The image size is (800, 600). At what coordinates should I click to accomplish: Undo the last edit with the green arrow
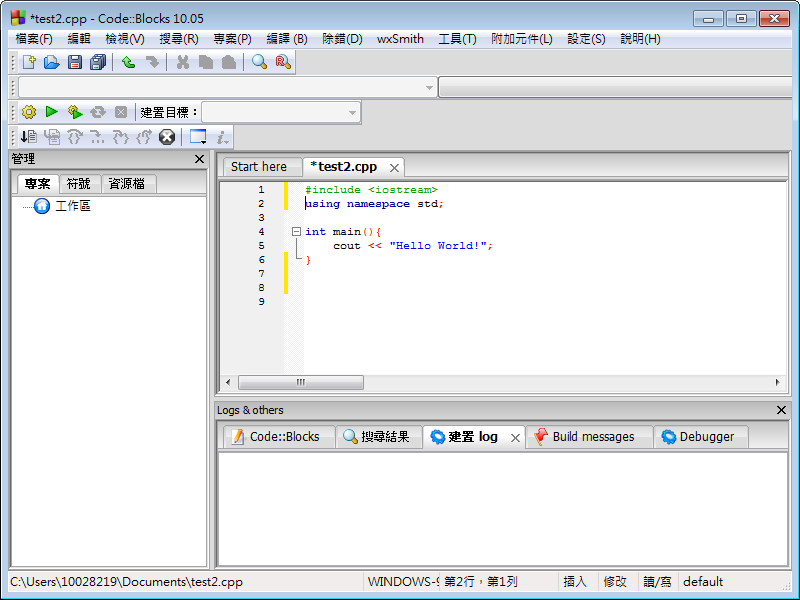128,62
